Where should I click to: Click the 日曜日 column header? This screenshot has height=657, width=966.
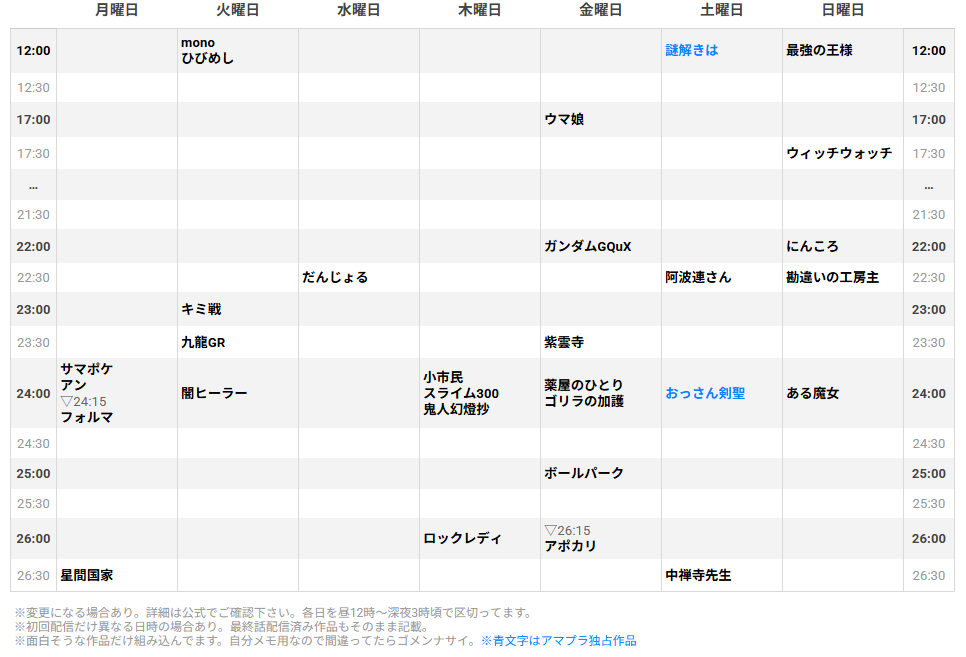tap(843, 10)
